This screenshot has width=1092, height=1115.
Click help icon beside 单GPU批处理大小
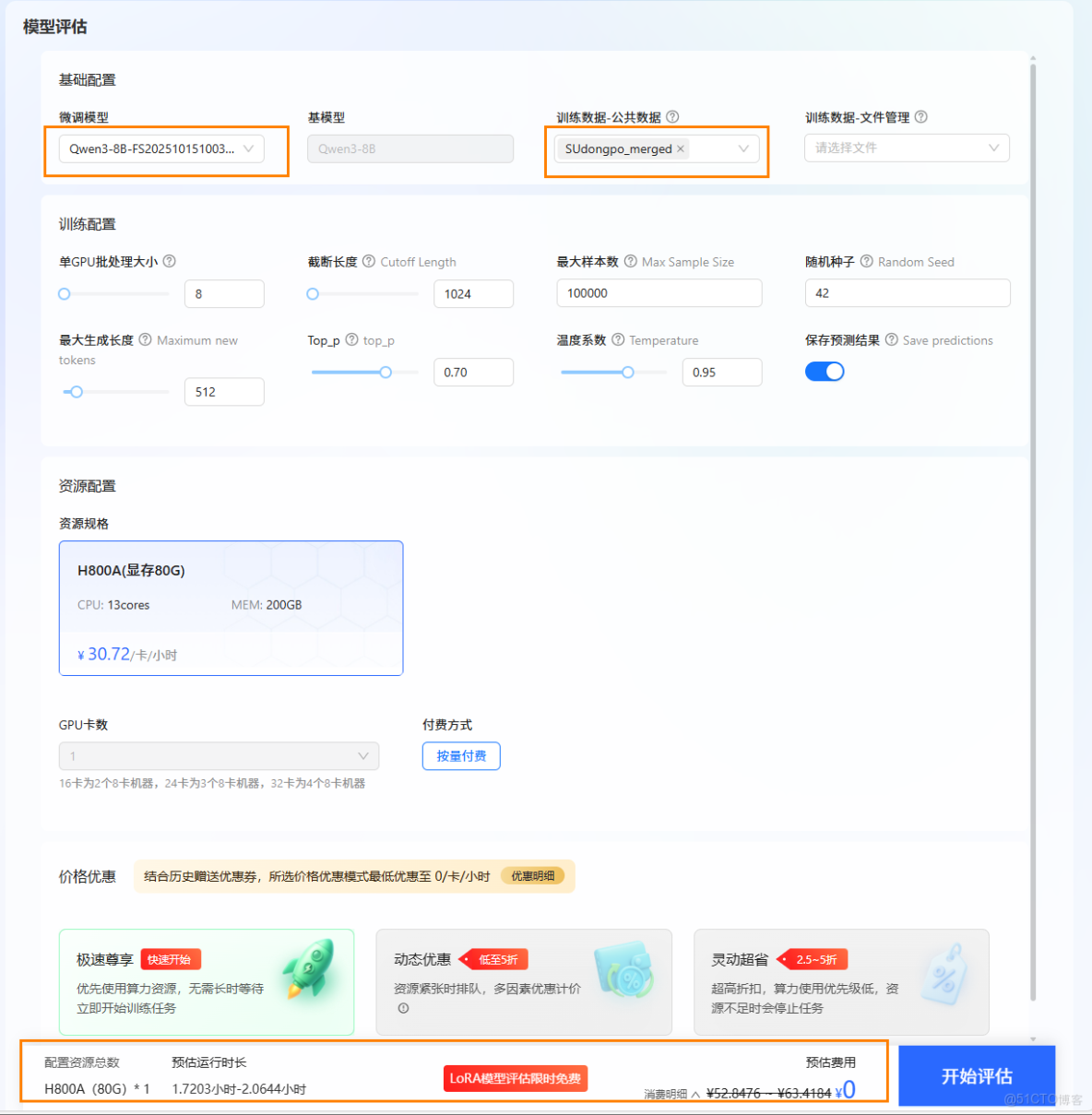pos(169,261)
